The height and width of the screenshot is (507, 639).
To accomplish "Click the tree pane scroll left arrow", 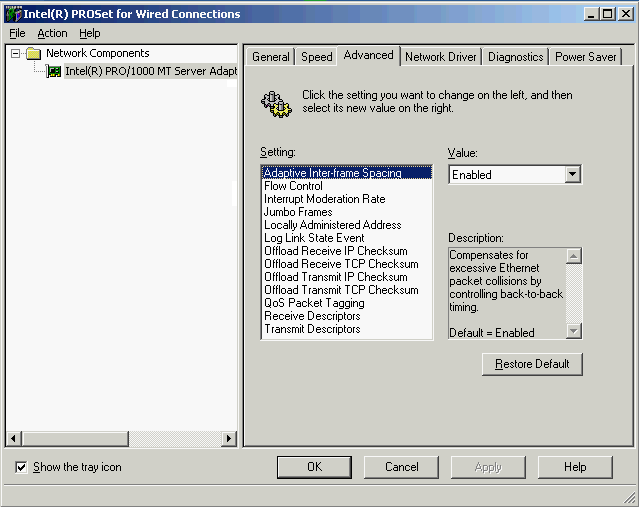I will [x=14, y=439].
